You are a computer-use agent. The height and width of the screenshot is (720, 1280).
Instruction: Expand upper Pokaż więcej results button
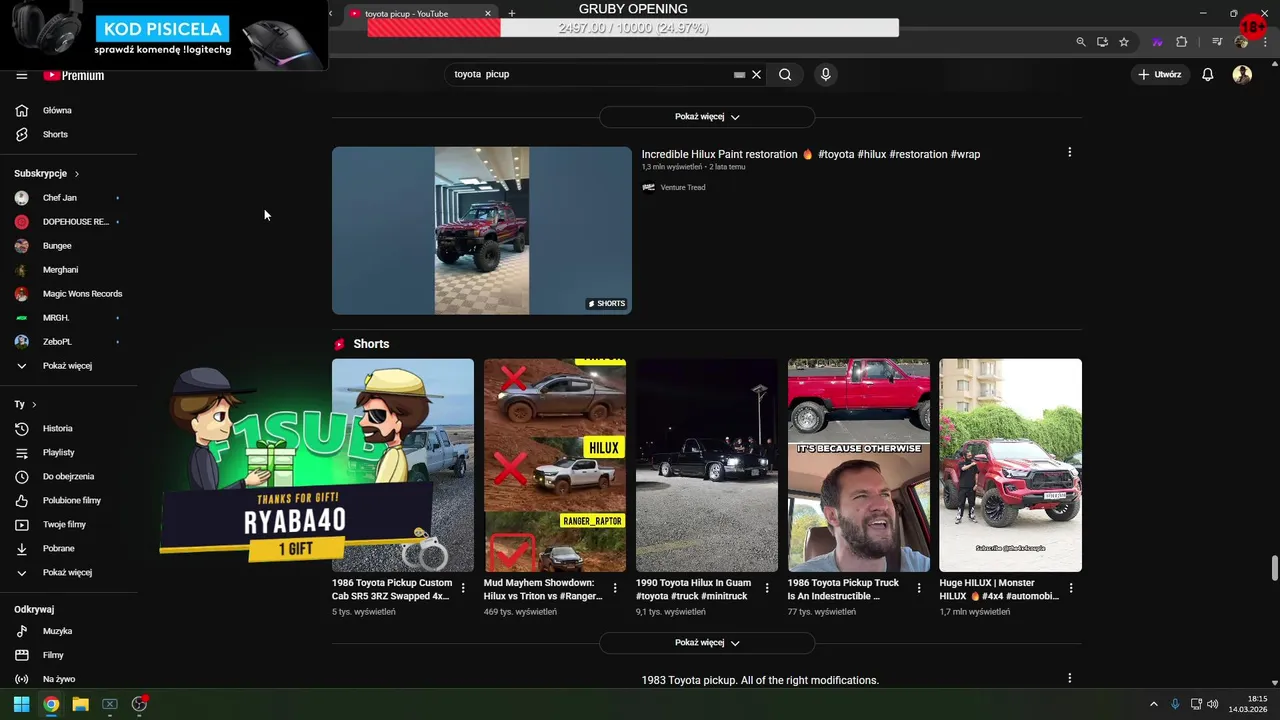[707, 117]
